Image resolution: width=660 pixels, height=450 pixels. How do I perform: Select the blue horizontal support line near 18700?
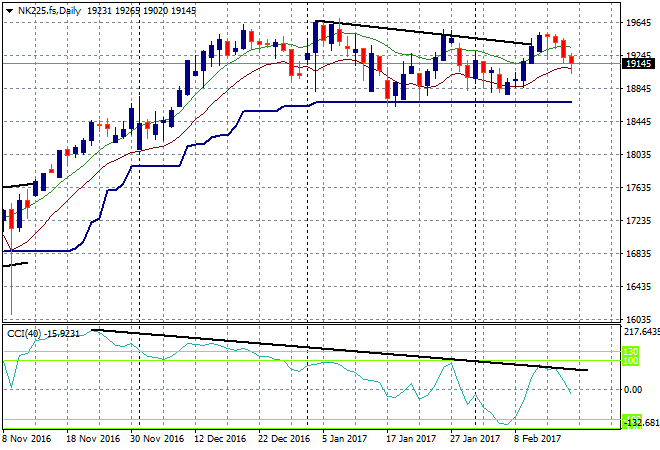[444, 102]
